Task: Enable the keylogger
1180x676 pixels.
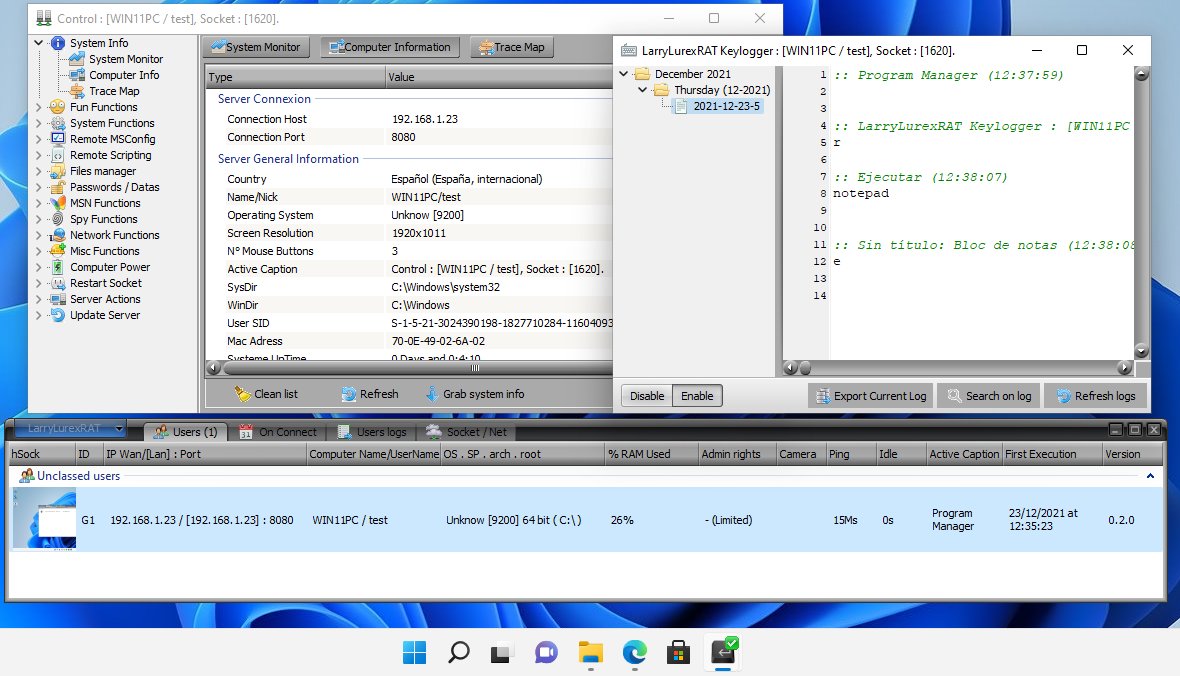Action: pos(697,396)
